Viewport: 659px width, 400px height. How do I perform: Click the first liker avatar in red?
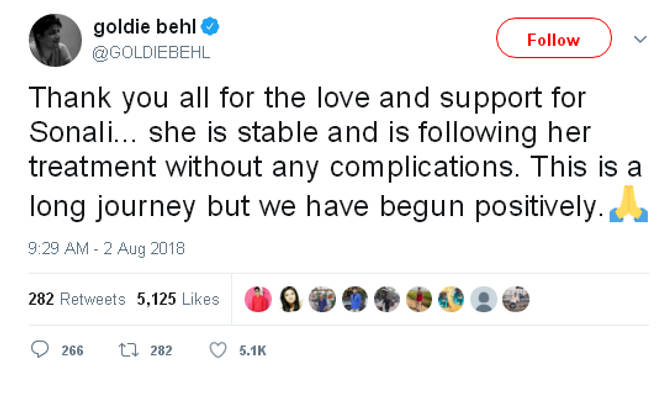(258, 299)
